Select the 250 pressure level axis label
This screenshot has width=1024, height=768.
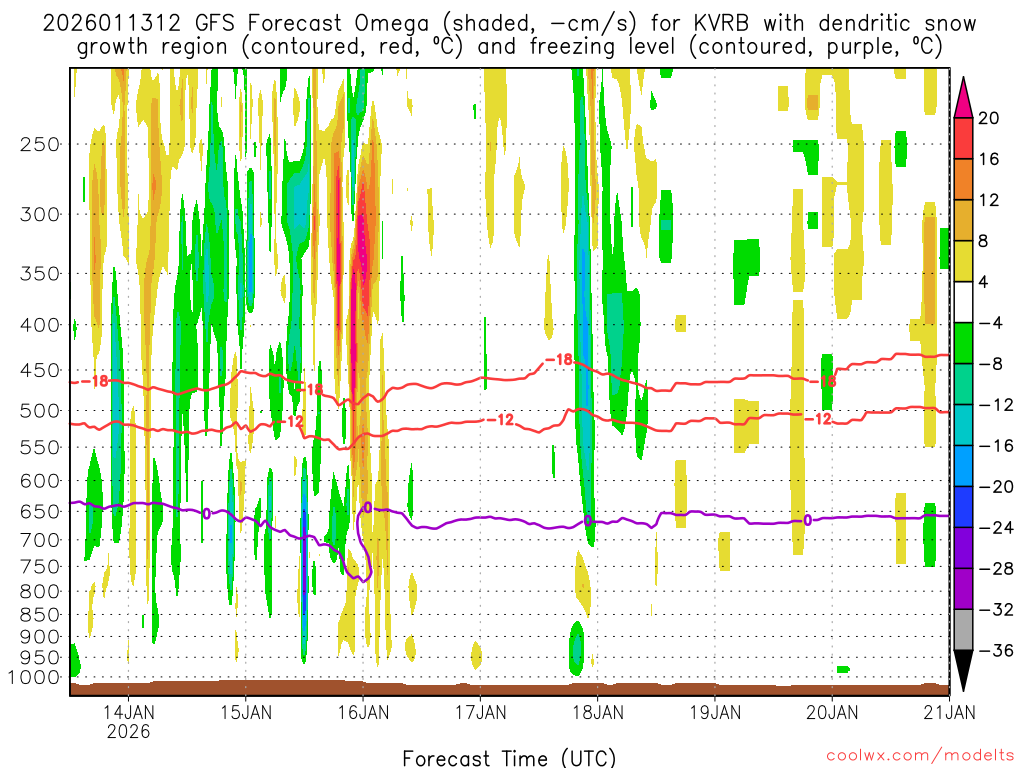click(x=39, y=144)
